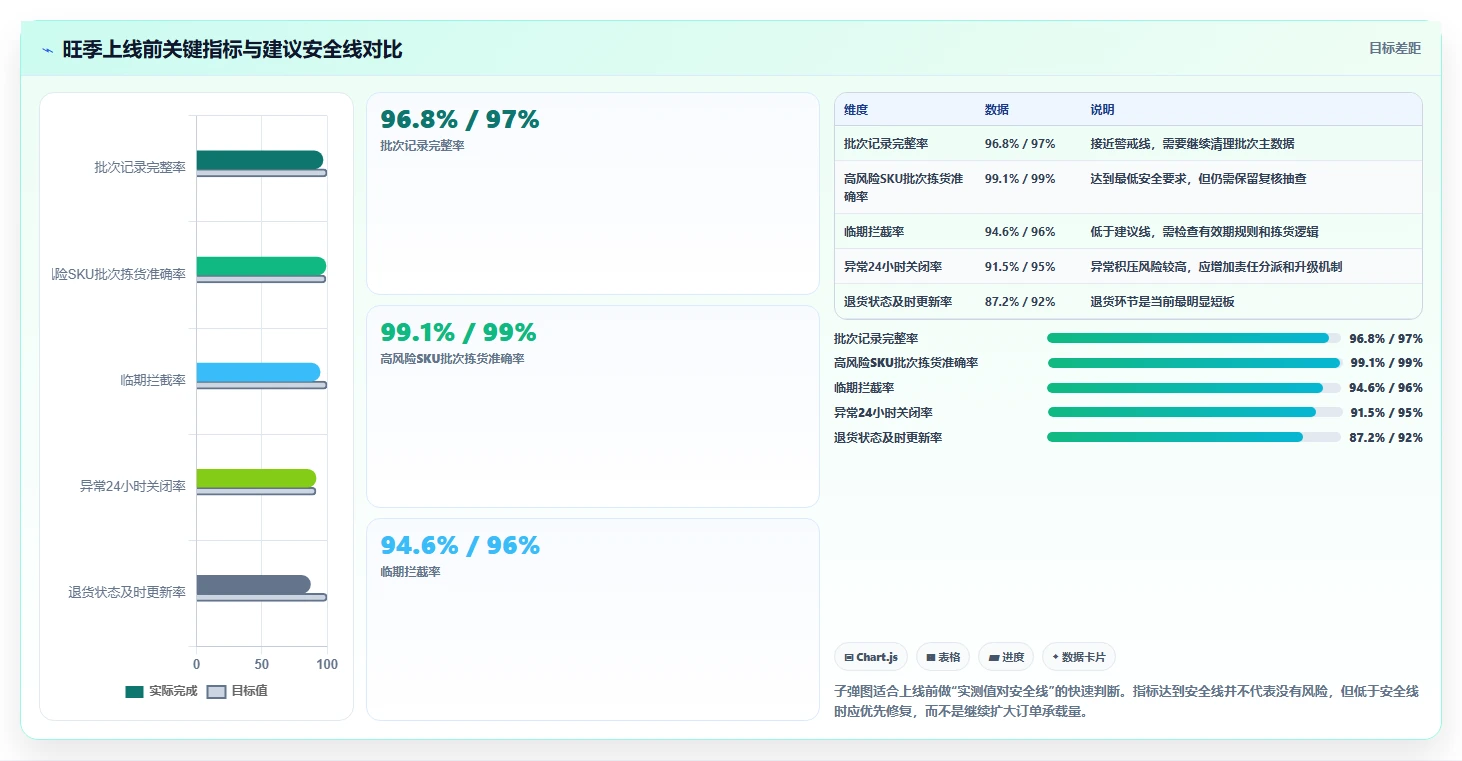Screen dimensions: 1462x761
Task: Open the 96.8% / 97% metric card
Action: [593, 194]
